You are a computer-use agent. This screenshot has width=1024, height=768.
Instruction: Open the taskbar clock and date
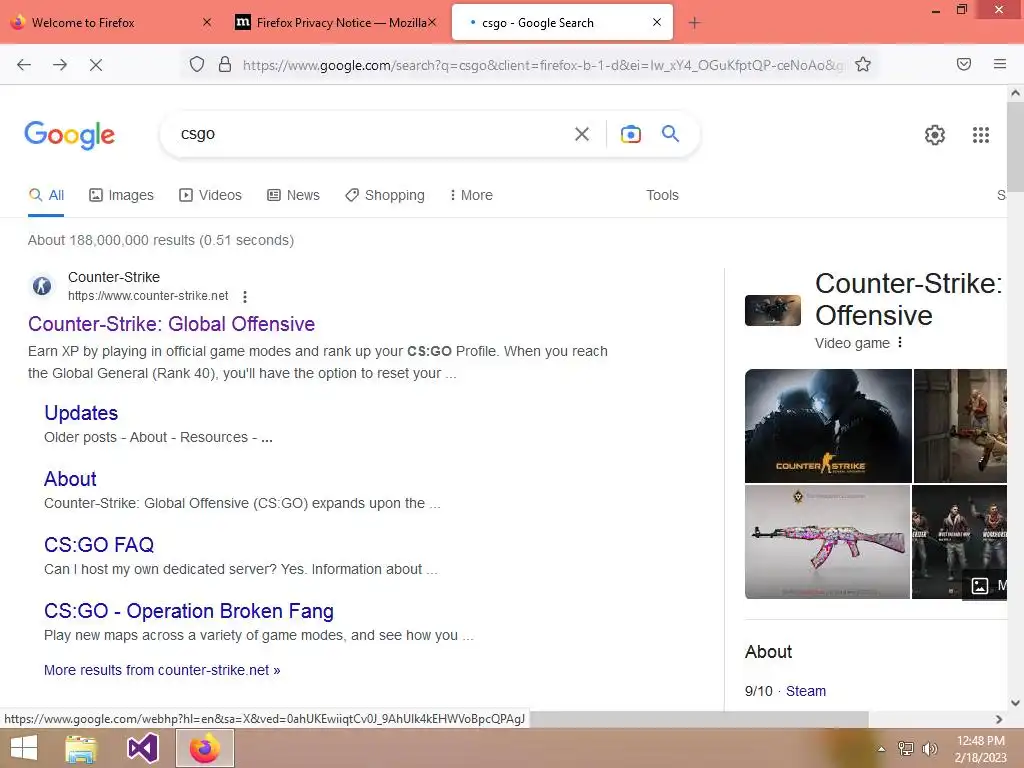coord(980,749)
